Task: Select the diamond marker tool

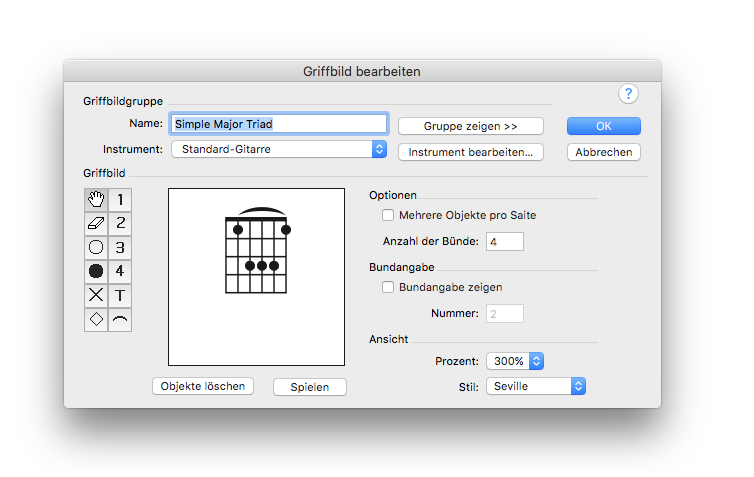Action: click(96, 319)
